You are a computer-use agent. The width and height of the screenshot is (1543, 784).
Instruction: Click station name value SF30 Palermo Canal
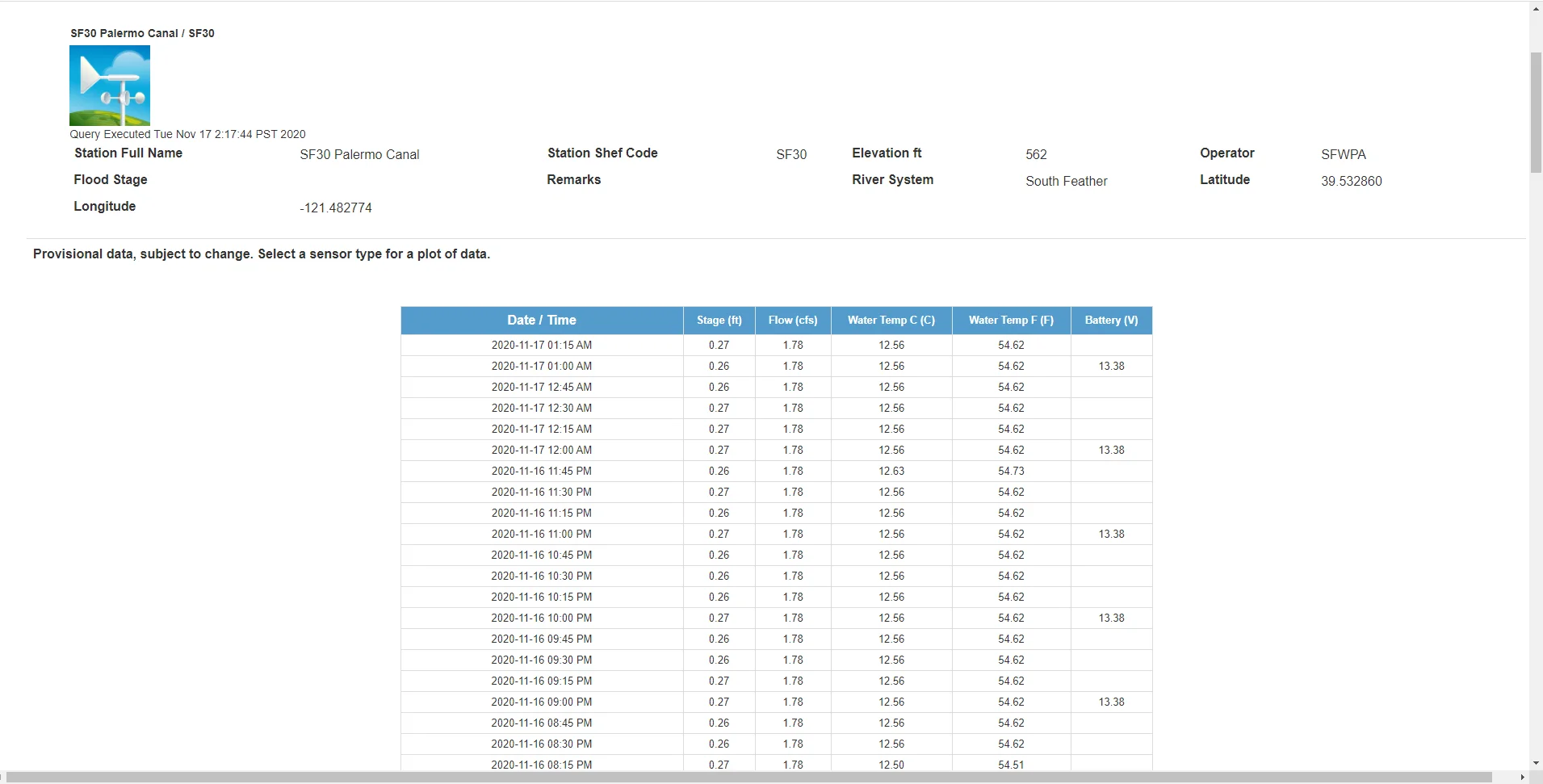[x=359, y=154]
